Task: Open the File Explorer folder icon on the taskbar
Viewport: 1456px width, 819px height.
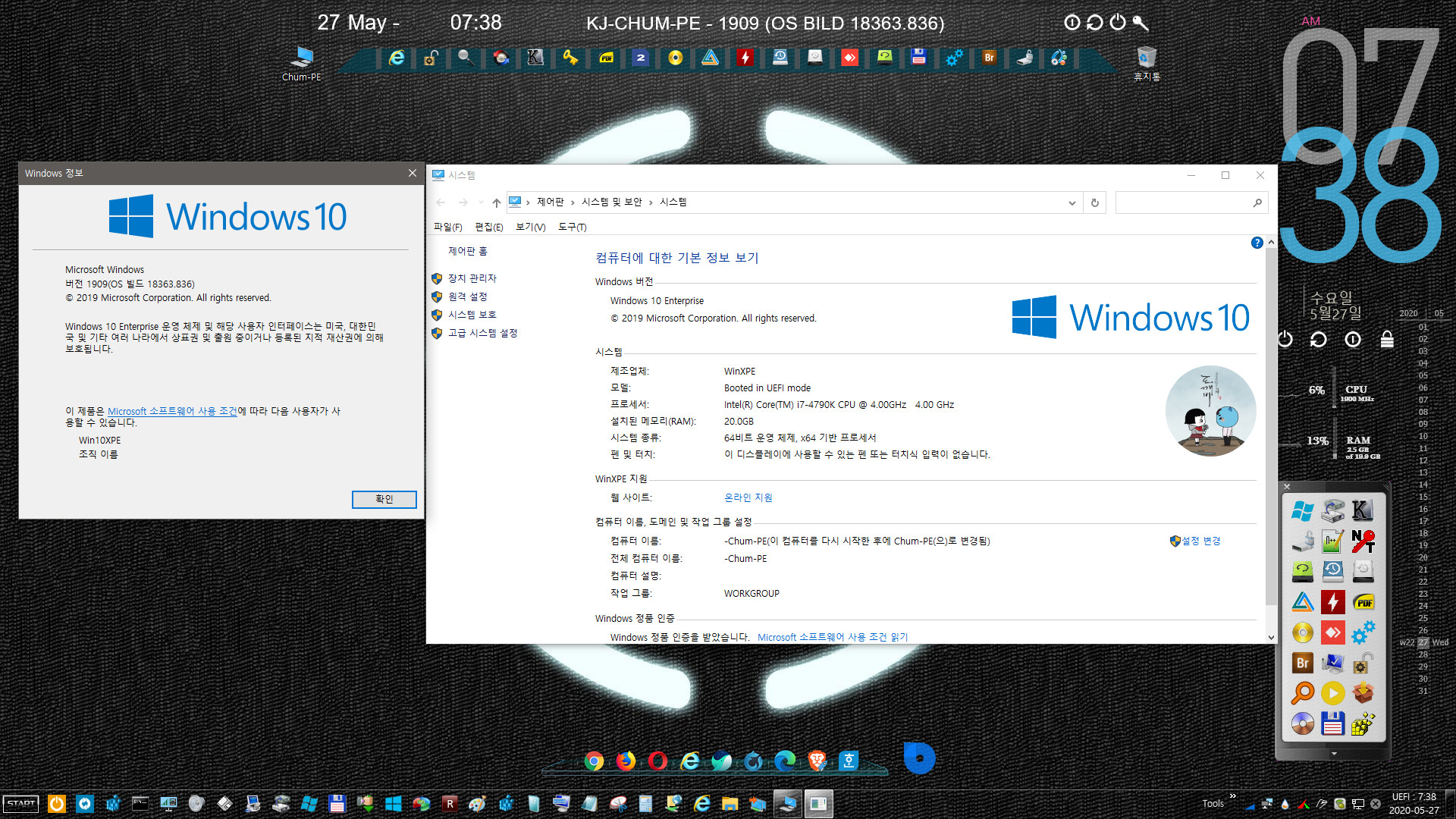Action: coord(730,804)
